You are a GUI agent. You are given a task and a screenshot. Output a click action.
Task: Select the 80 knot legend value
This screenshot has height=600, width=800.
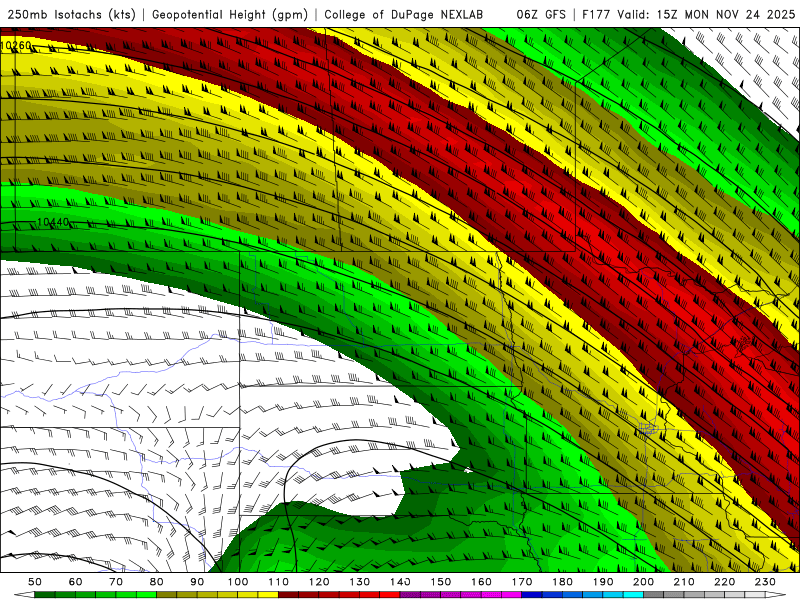point(157,582)
